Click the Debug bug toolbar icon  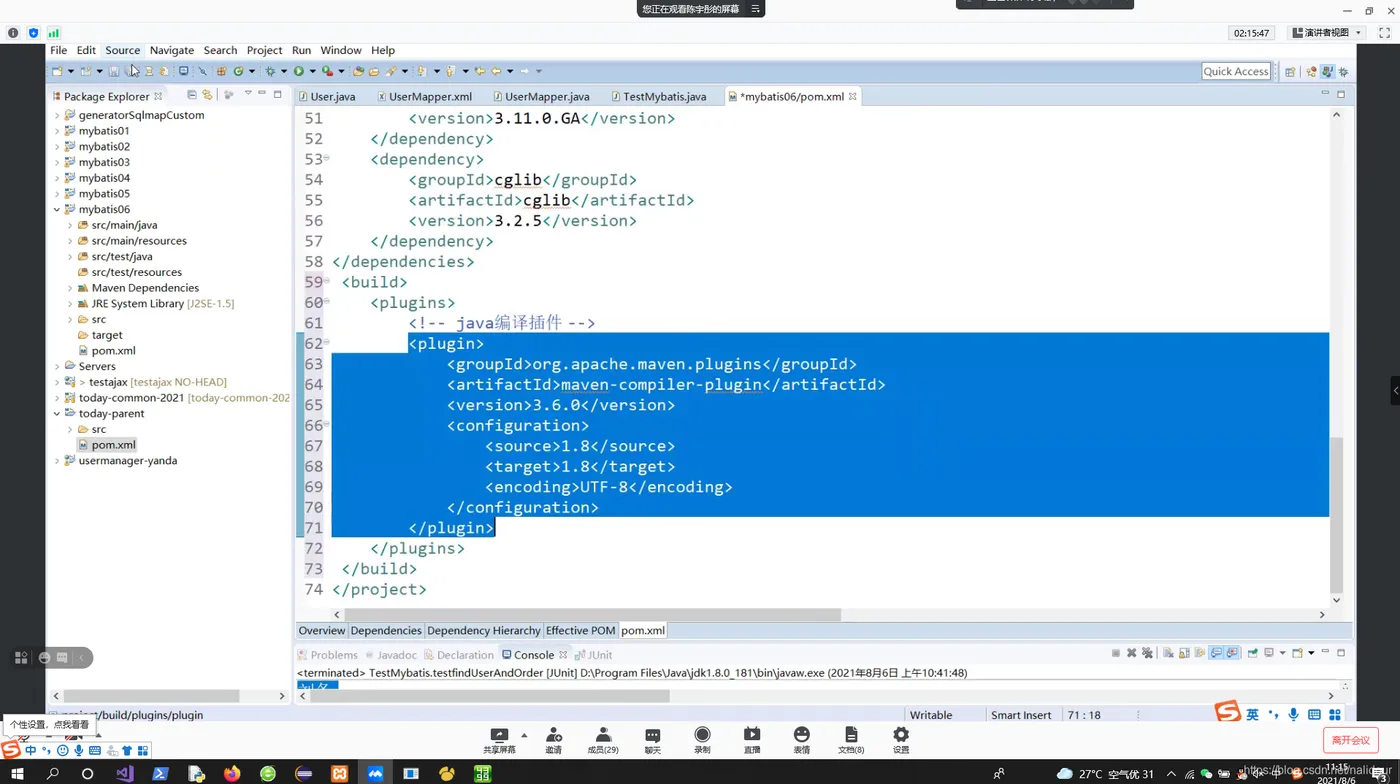coord(270,71)
